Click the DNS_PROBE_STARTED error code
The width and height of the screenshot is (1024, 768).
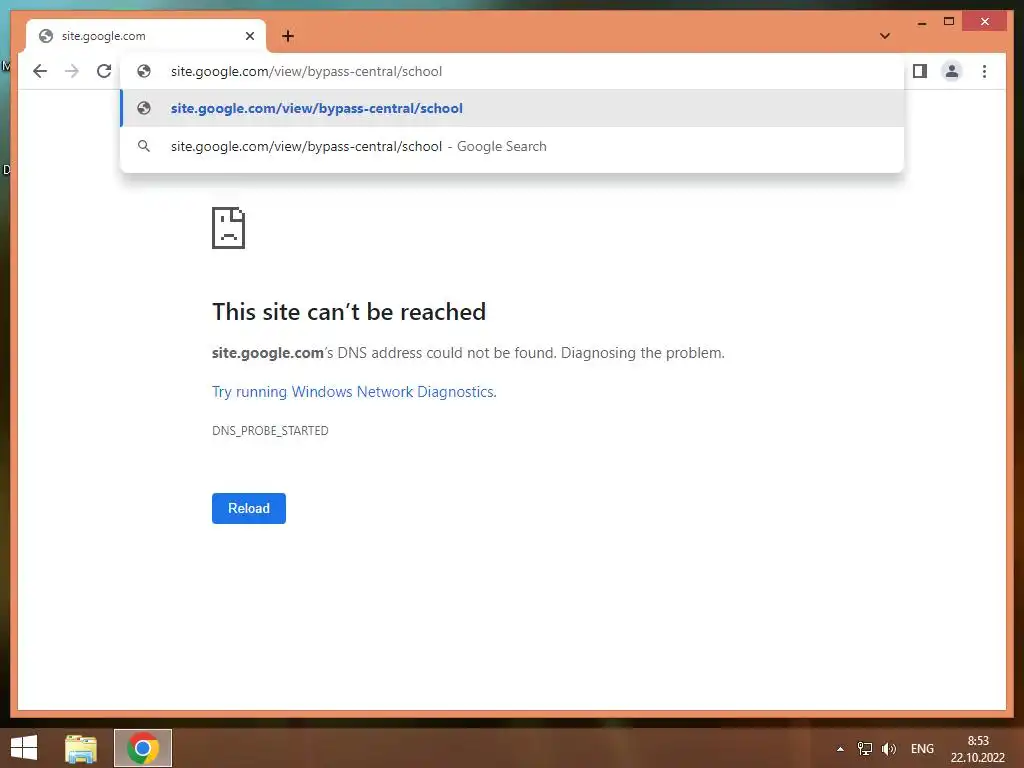tap(270, 430)
